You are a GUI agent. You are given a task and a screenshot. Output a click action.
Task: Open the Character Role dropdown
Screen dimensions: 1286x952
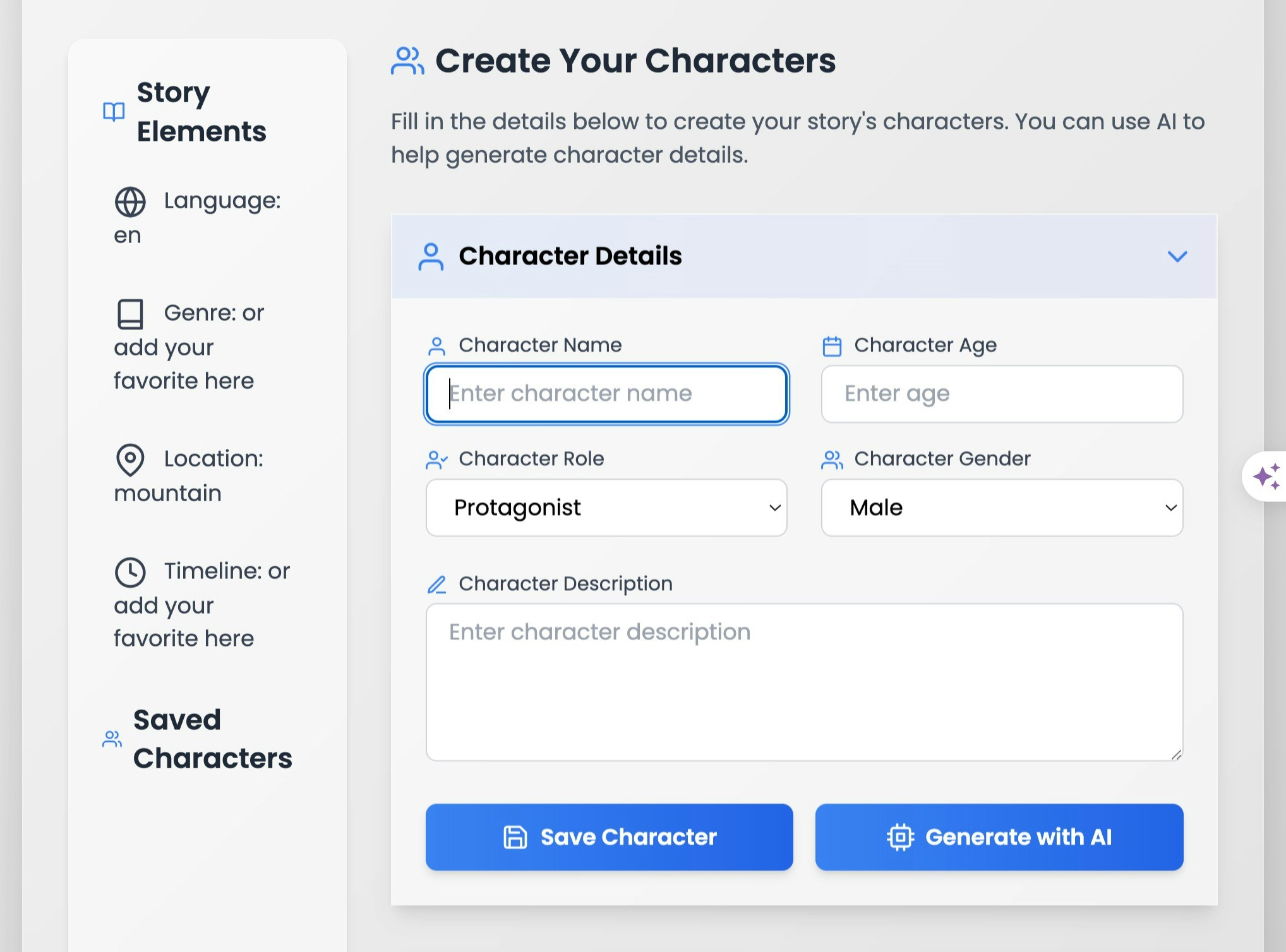click(x=606, y=508)
